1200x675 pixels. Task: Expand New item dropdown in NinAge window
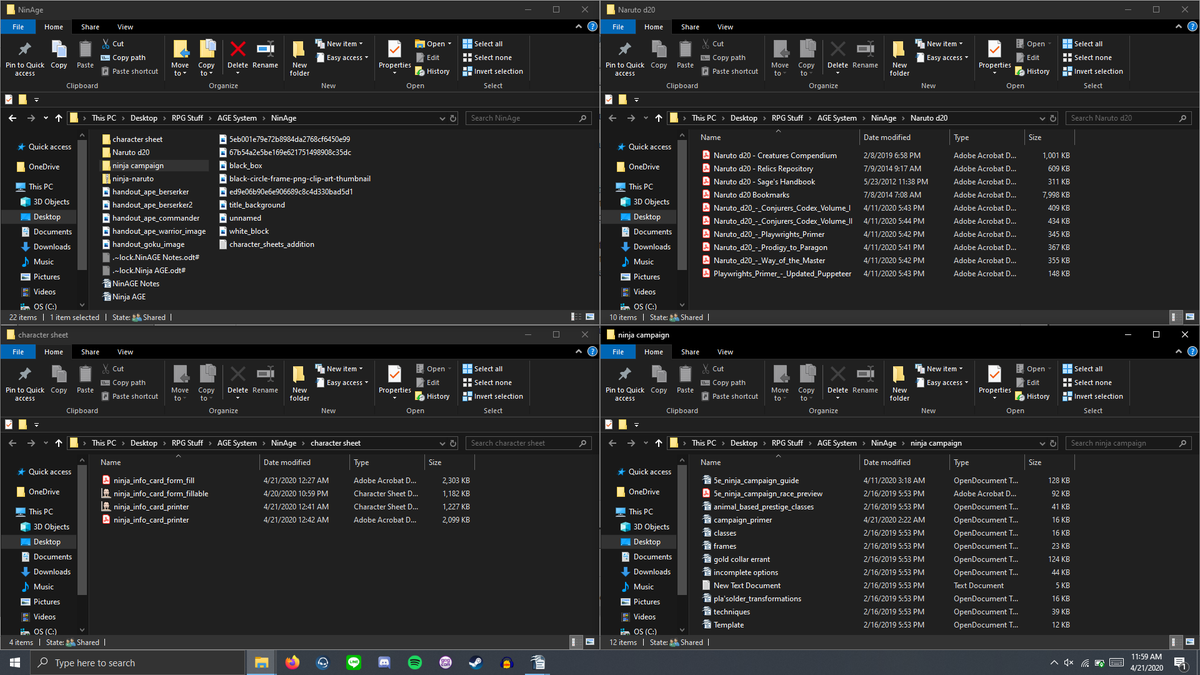tap(338, 44)
